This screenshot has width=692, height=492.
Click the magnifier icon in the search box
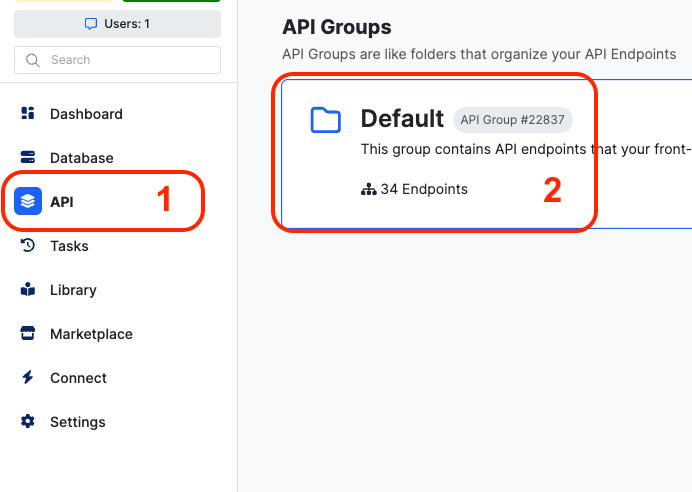tap(34, 60)
